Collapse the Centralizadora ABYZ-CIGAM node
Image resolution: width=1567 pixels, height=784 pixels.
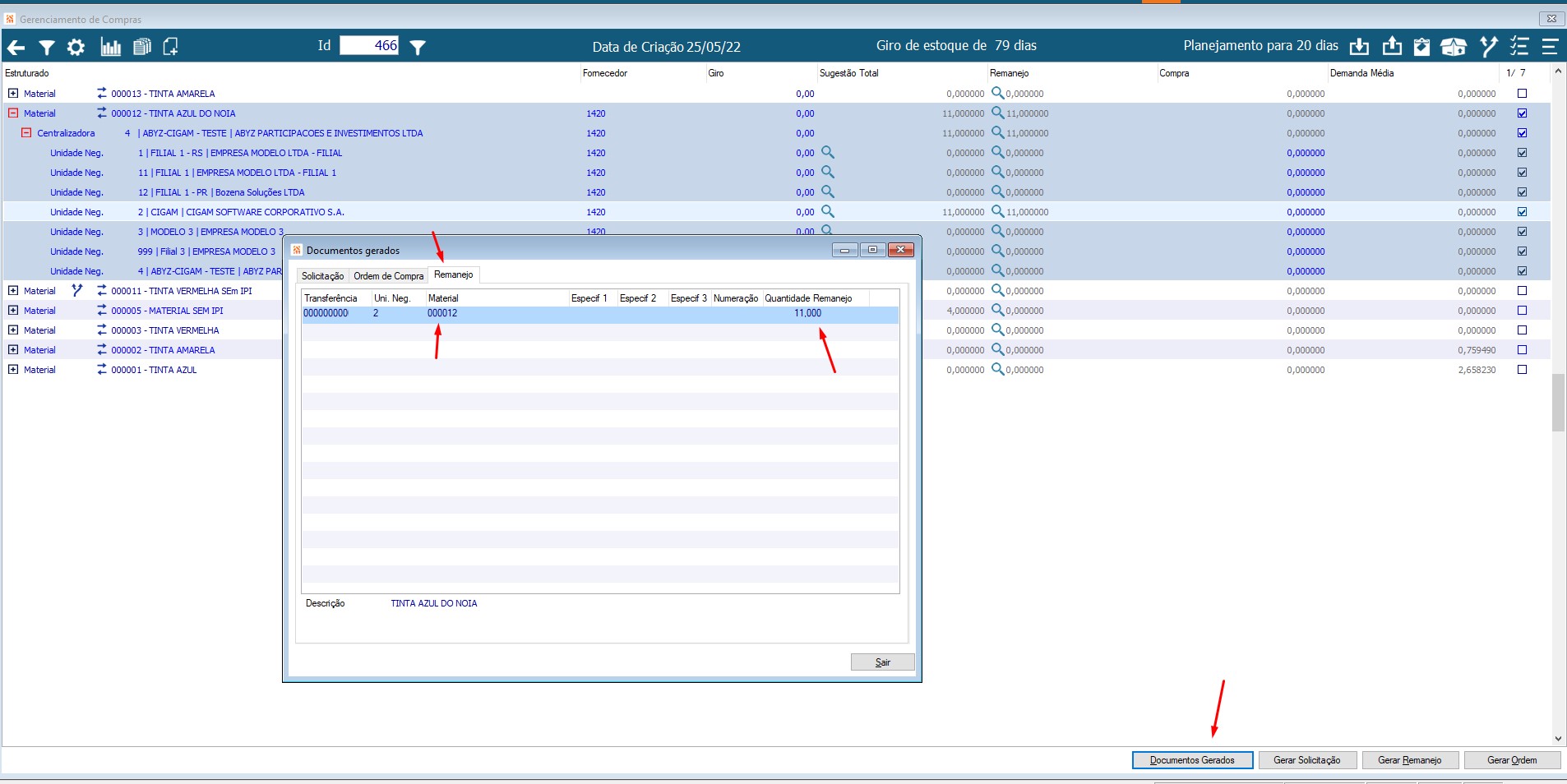pos(26,132)
